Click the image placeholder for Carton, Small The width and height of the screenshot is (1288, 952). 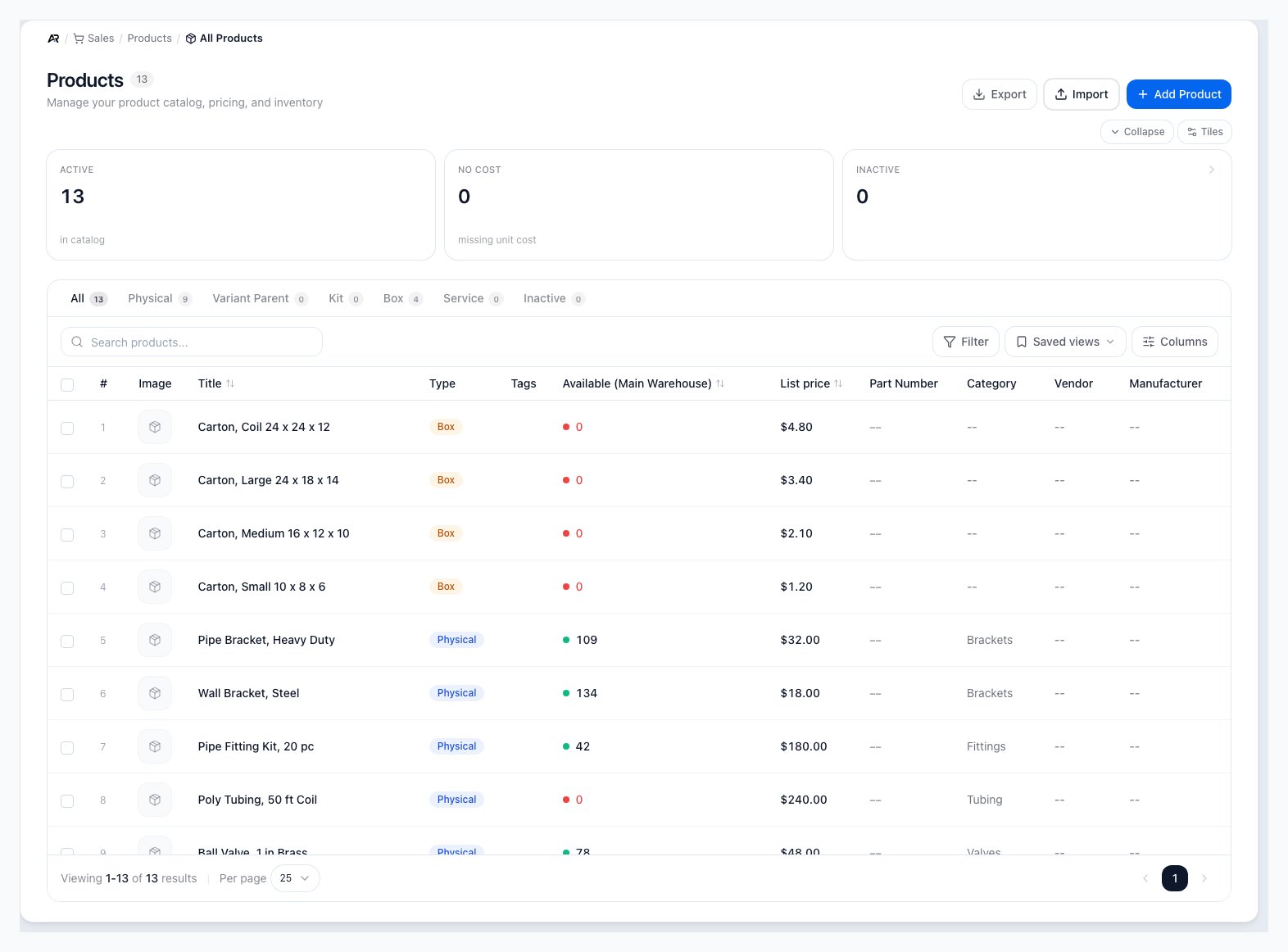coord(155,587)
